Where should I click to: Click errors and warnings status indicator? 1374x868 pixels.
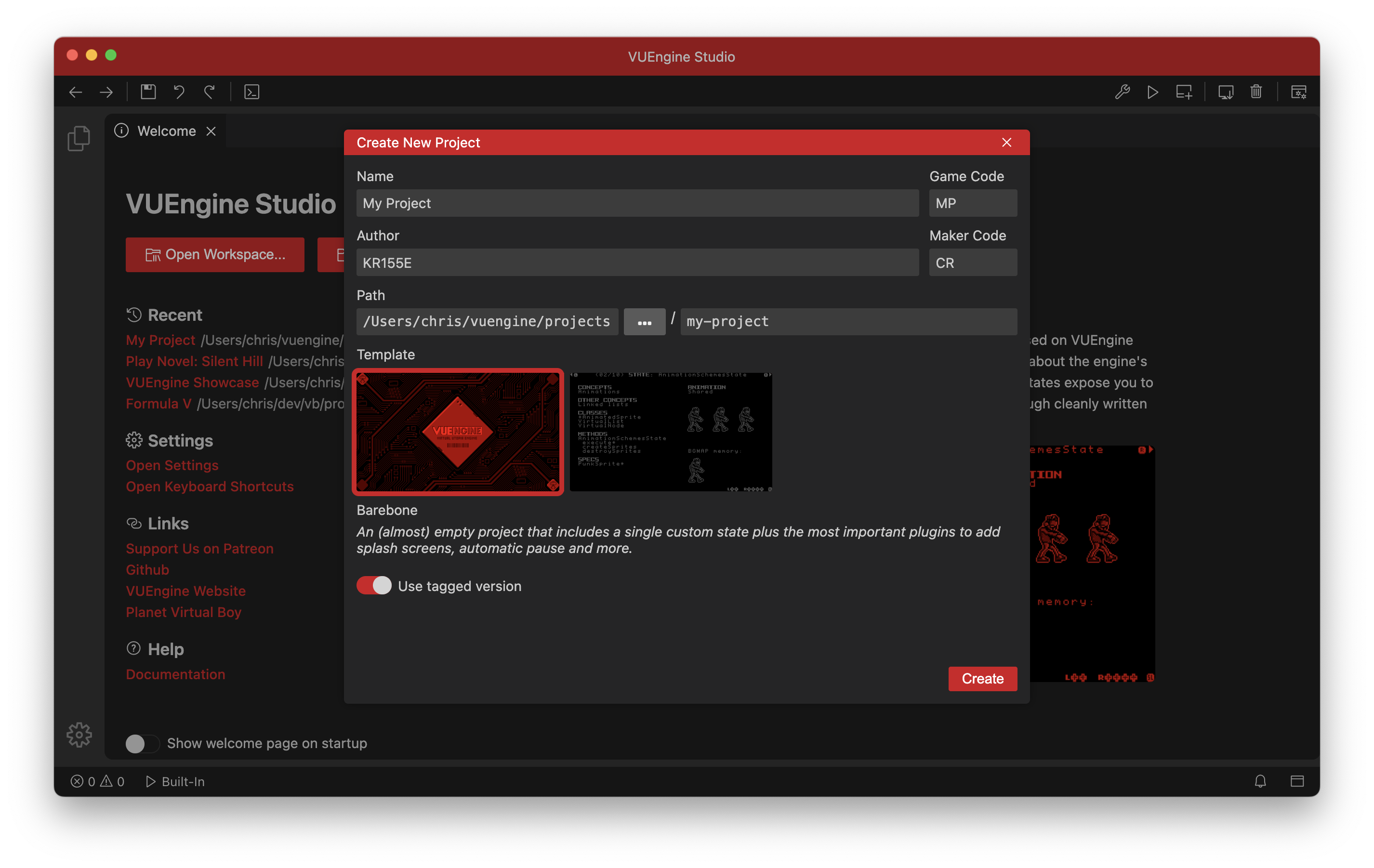point(97,781)
